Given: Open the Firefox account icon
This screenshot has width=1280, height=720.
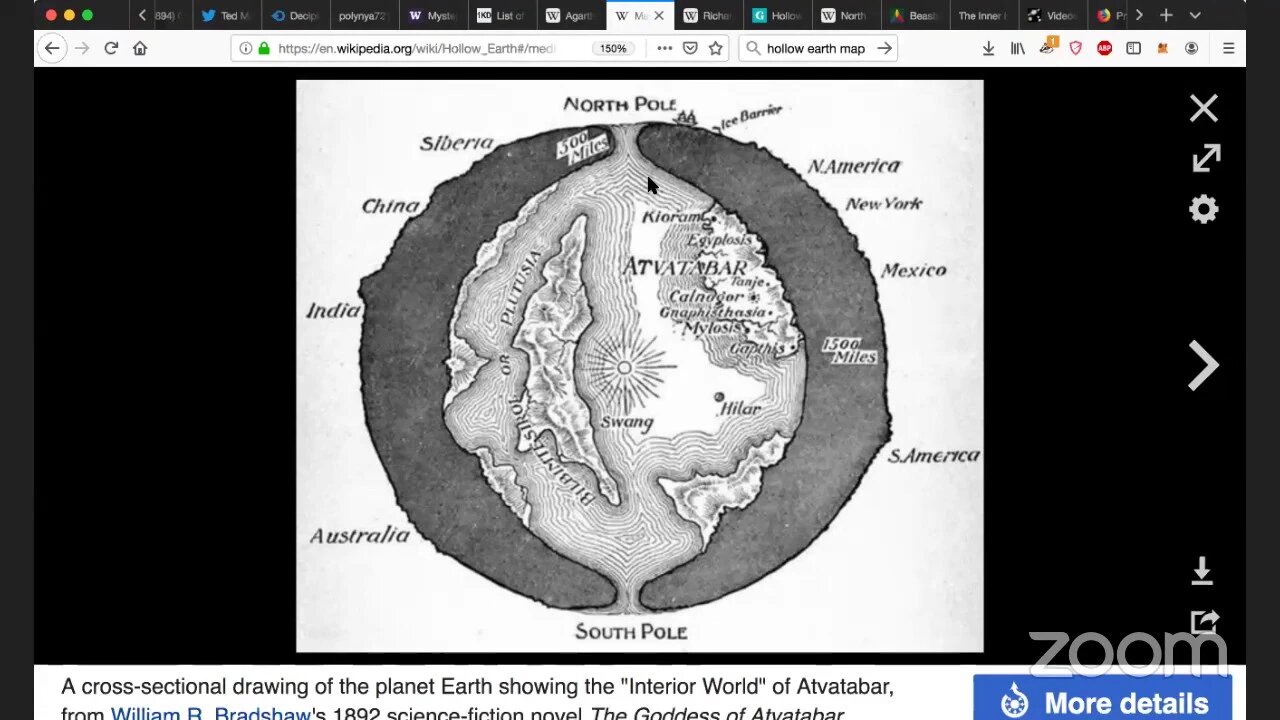Looking at the screenshot, I should (1191, 48).
